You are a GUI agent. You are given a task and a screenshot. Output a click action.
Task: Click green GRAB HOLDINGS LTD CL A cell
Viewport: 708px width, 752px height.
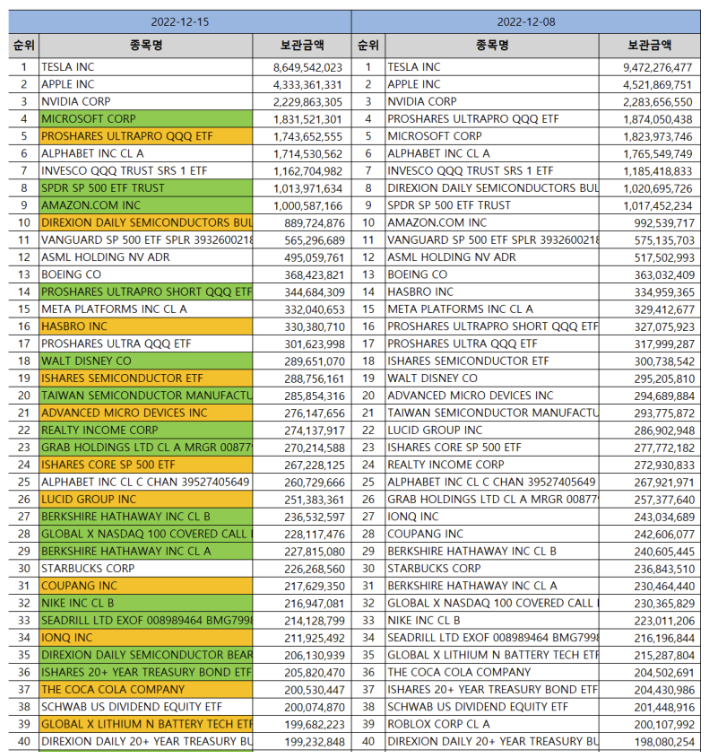pos(146,447)
